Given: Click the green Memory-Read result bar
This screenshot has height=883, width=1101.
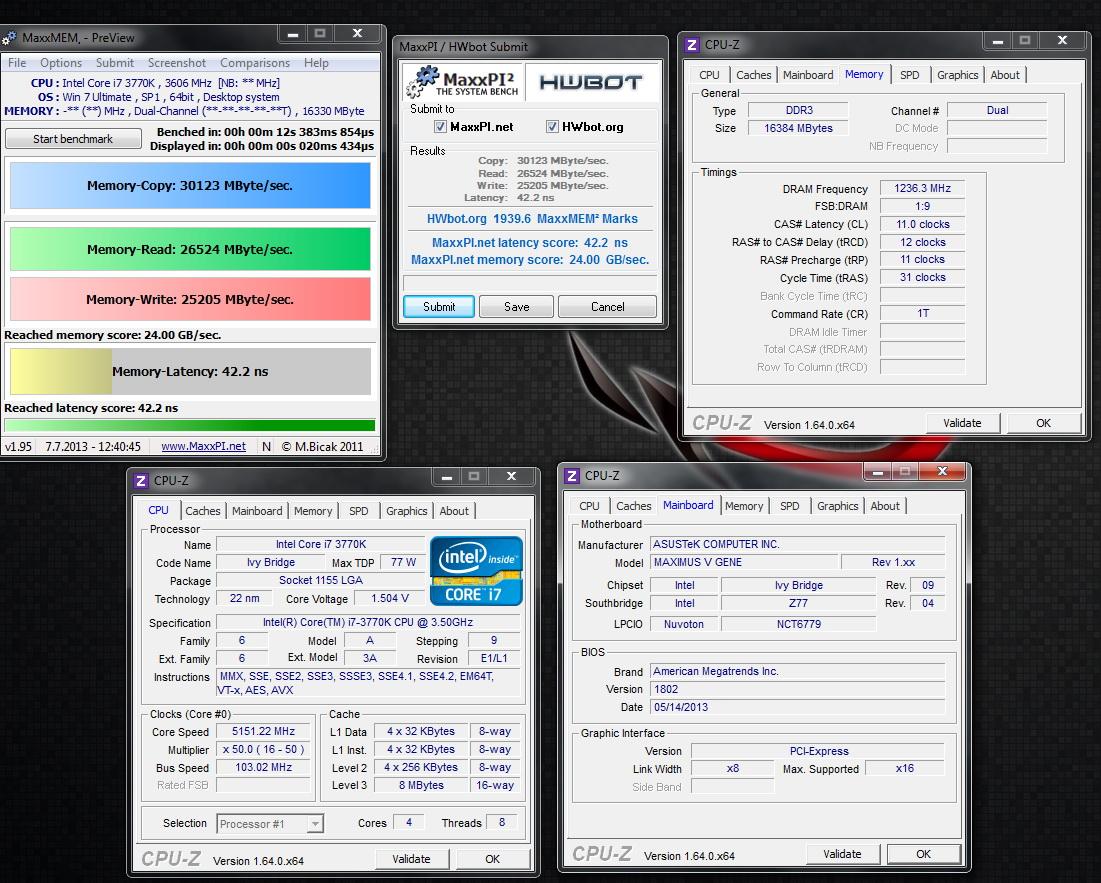Looking at the screenshot, I should 190,249.
